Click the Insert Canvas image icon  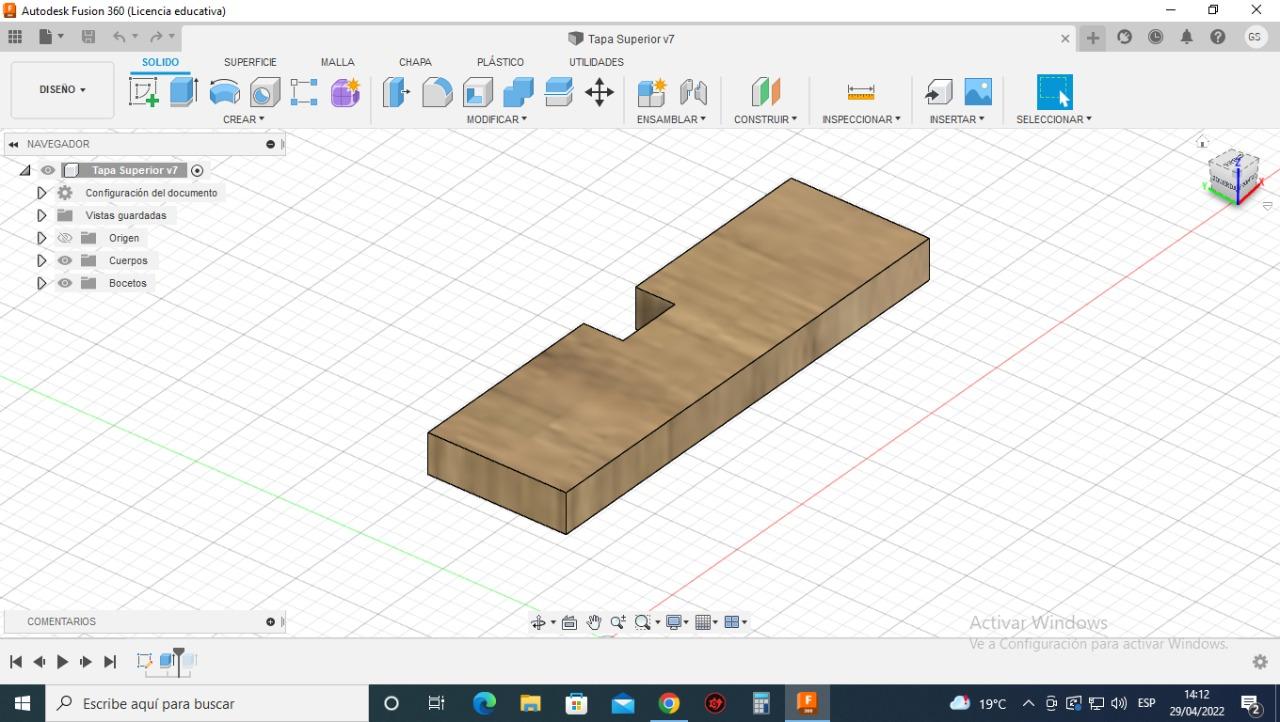978,92
